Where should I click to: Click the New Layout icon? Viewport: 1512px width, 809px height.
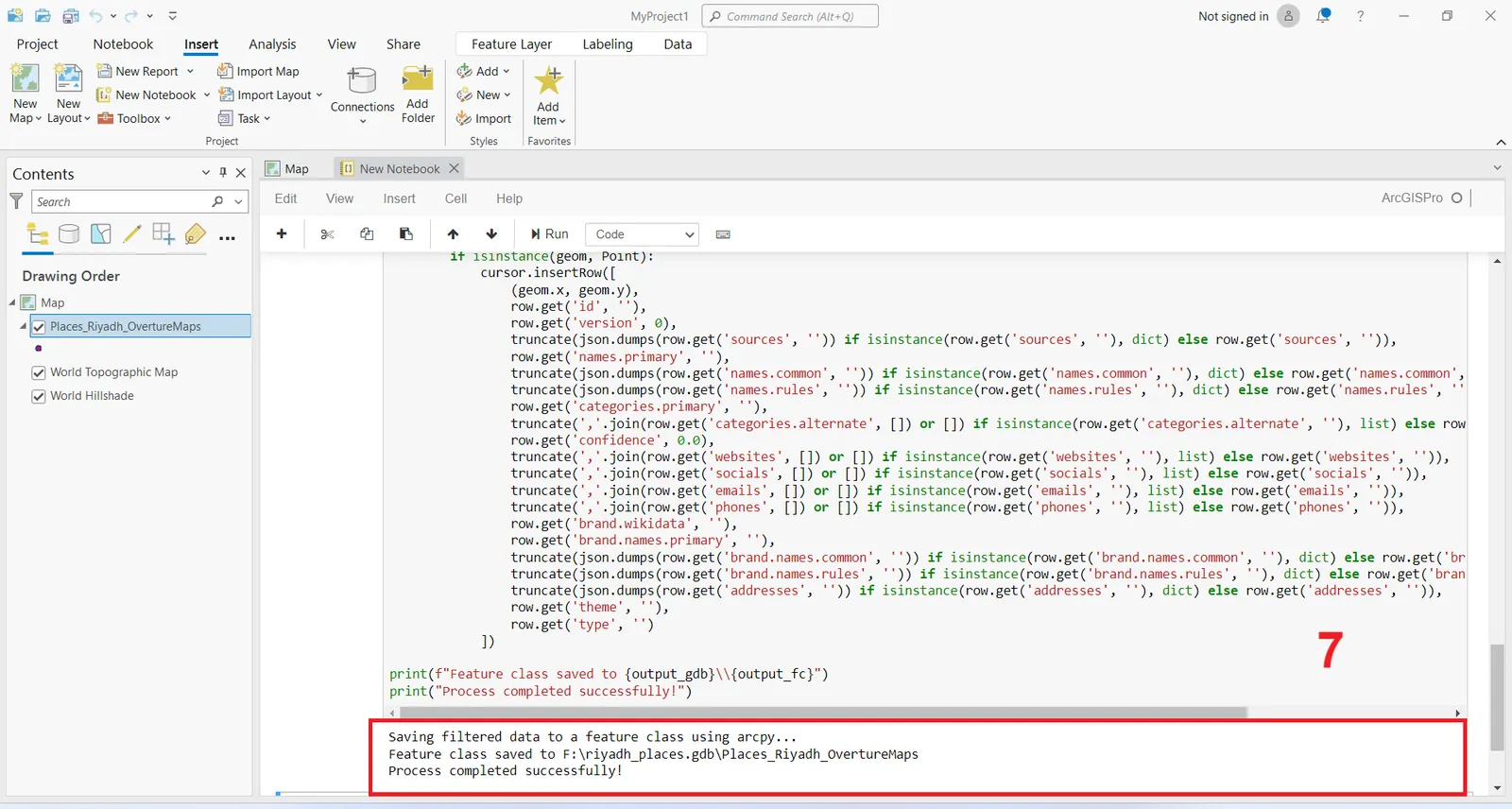pos(68,78)
